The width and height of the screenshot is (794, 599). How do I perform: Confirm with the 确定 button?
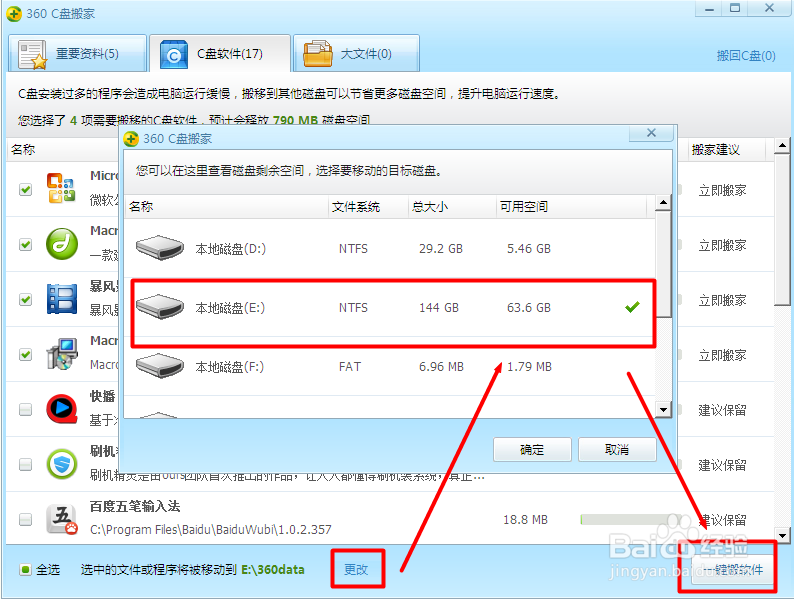click(x=532, y=450)
